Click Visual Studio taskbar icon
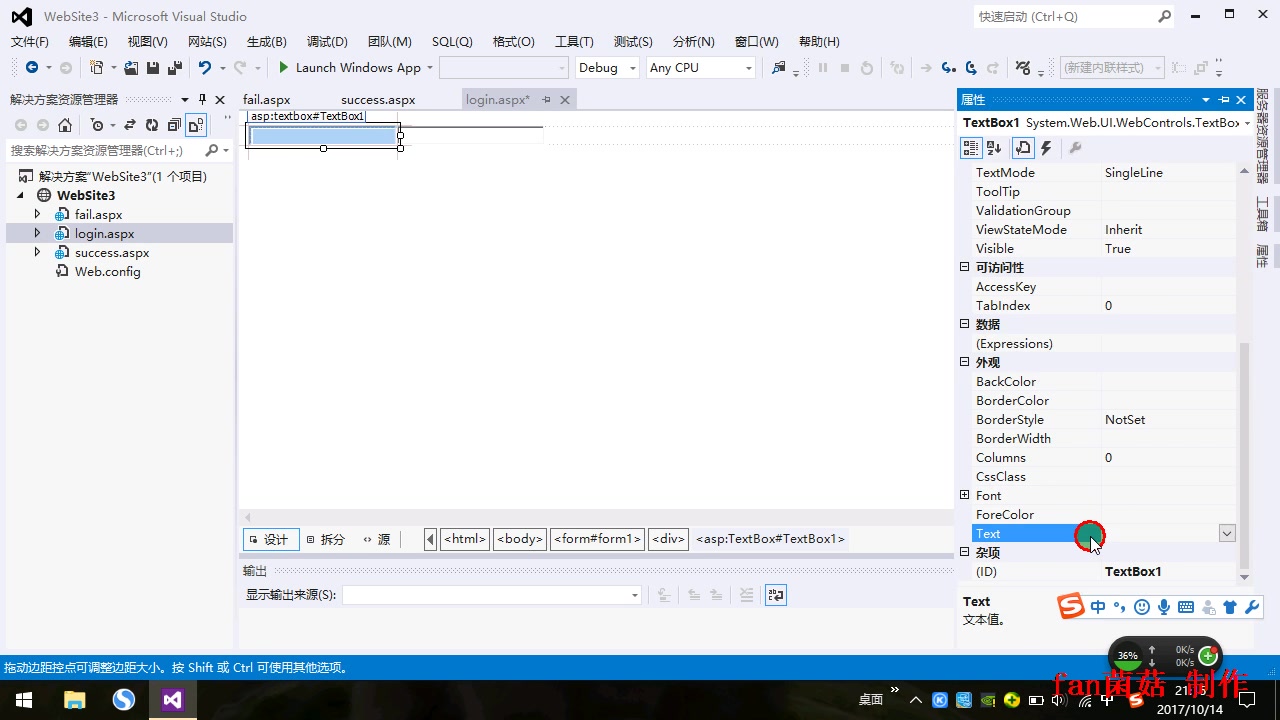1280x720 pixels. (172, 700)
